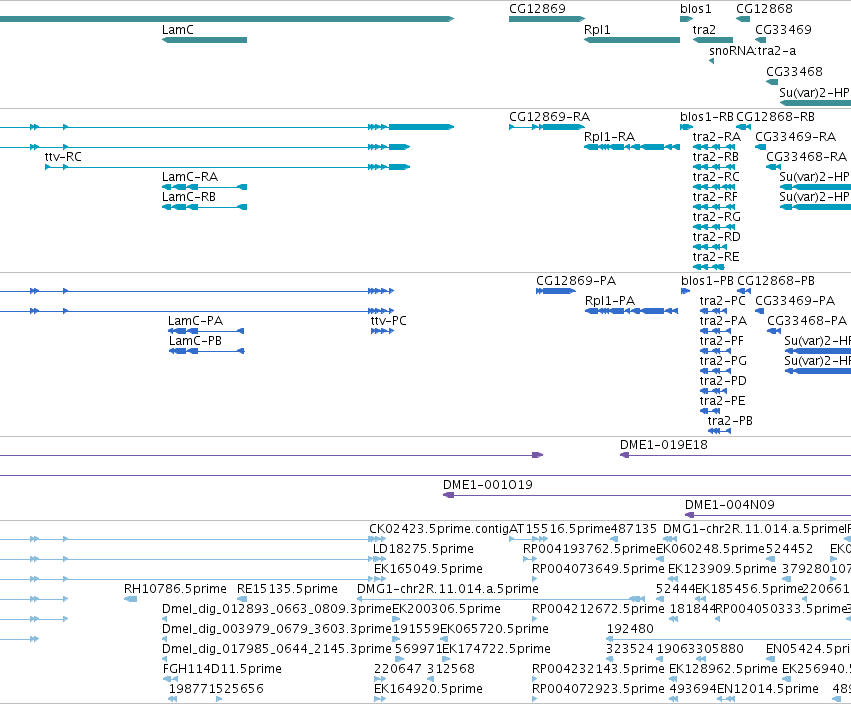The image size is (851, 704).
Task: Select the tra2-RD transcript
Action: pyautogui.click(x=710, y=247)
